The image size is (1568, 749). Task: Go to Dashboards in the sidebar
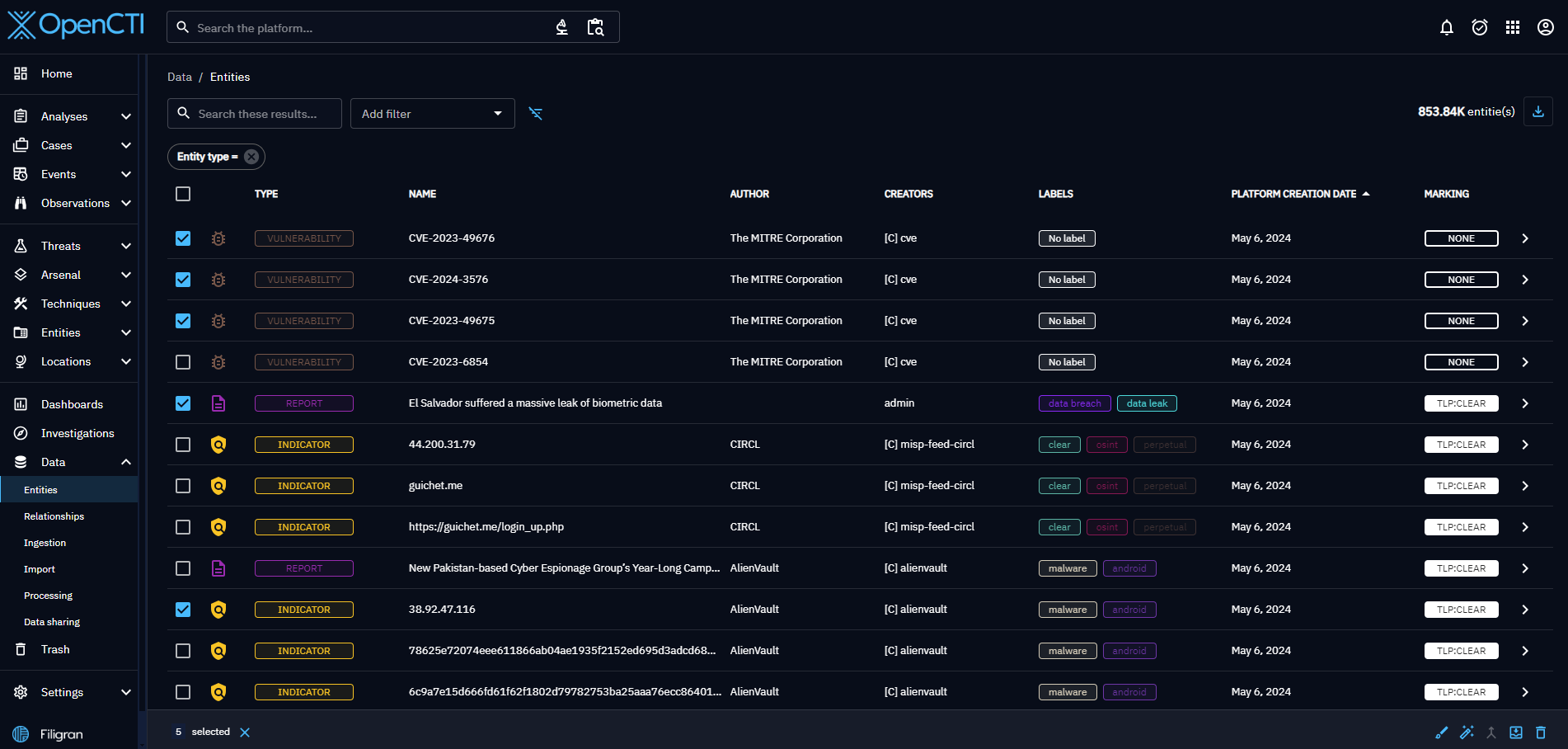(x=72, y=404)
